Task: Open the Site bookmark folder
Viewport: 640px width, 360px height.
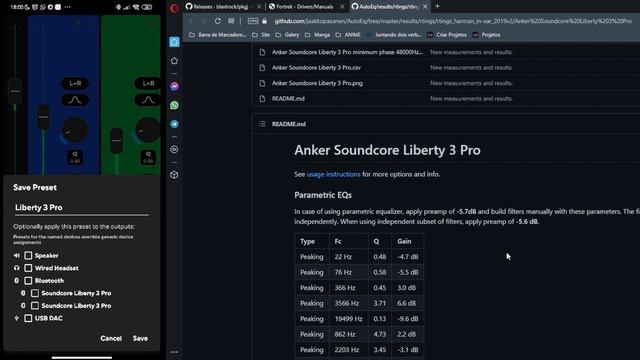Action: pos(261,35)
